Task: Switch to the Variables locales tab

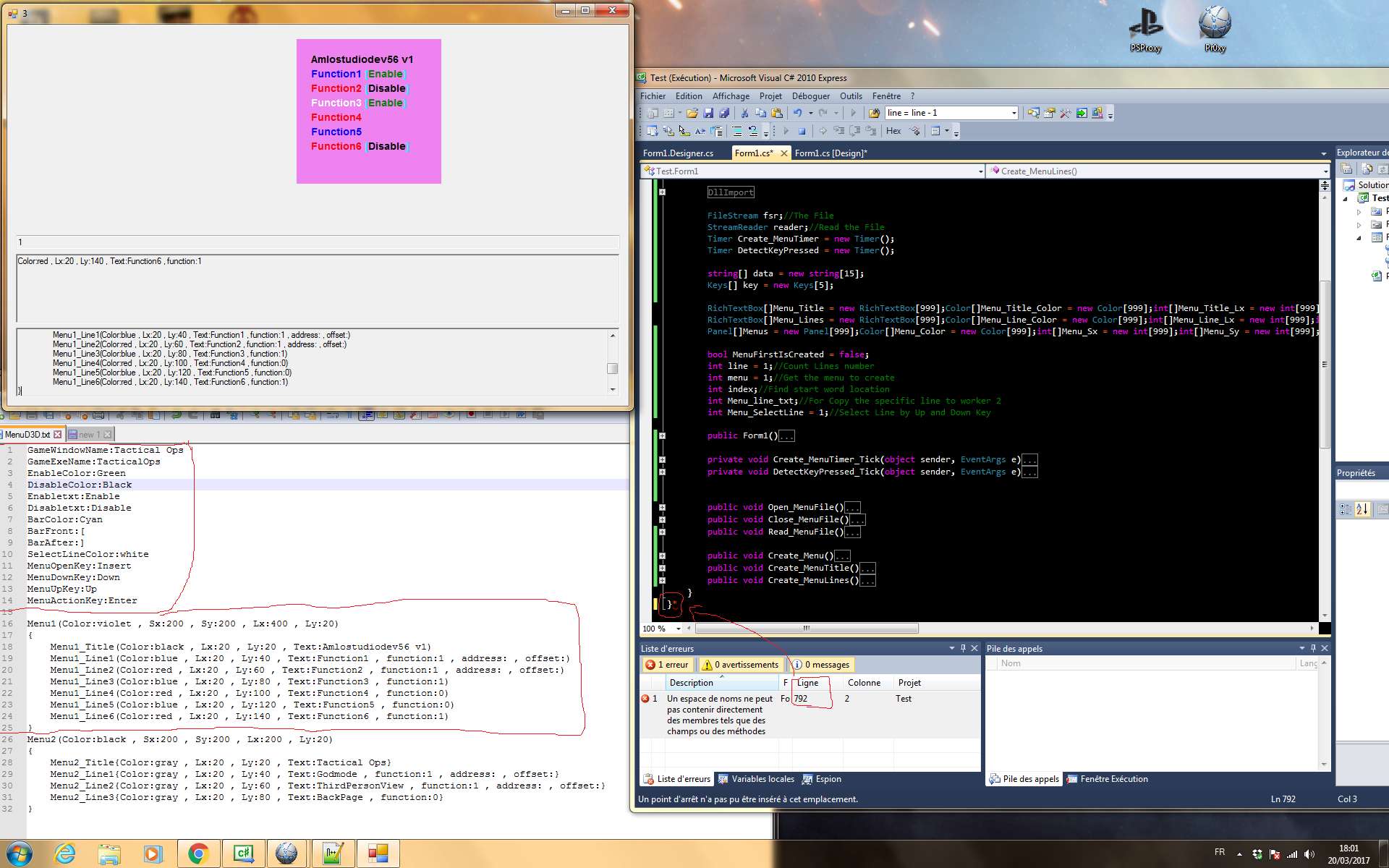Action: coord(756,779)
